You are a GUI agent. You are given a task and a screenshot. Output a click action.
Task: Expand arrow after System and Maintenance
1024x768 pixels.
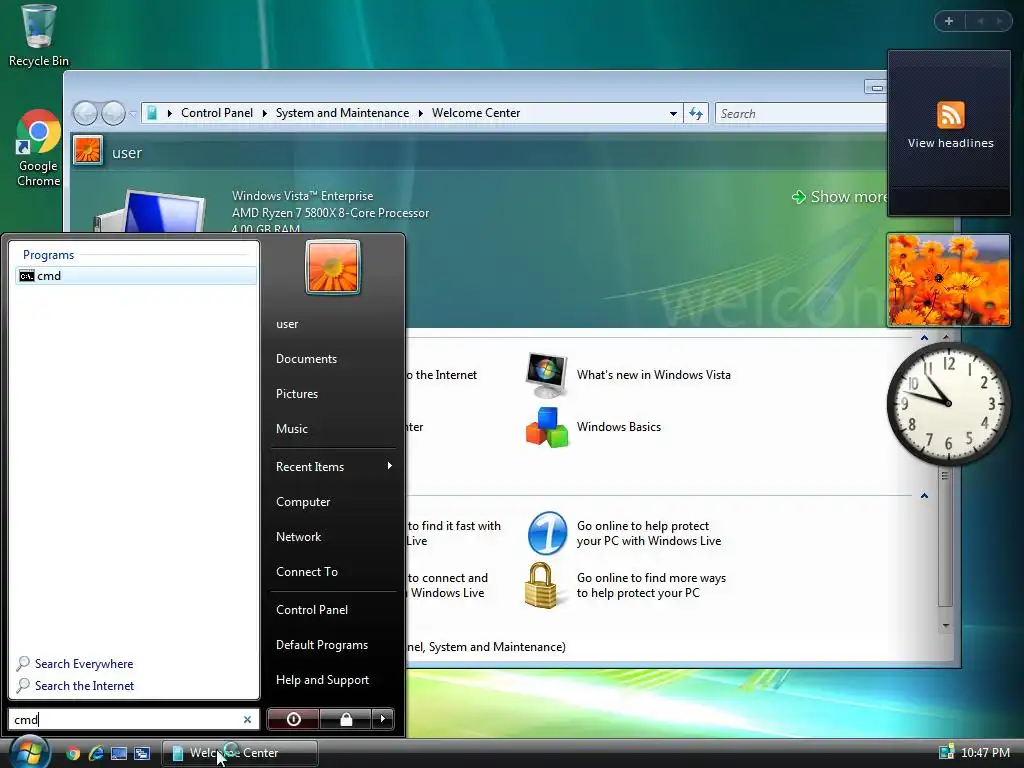(421, 114)
